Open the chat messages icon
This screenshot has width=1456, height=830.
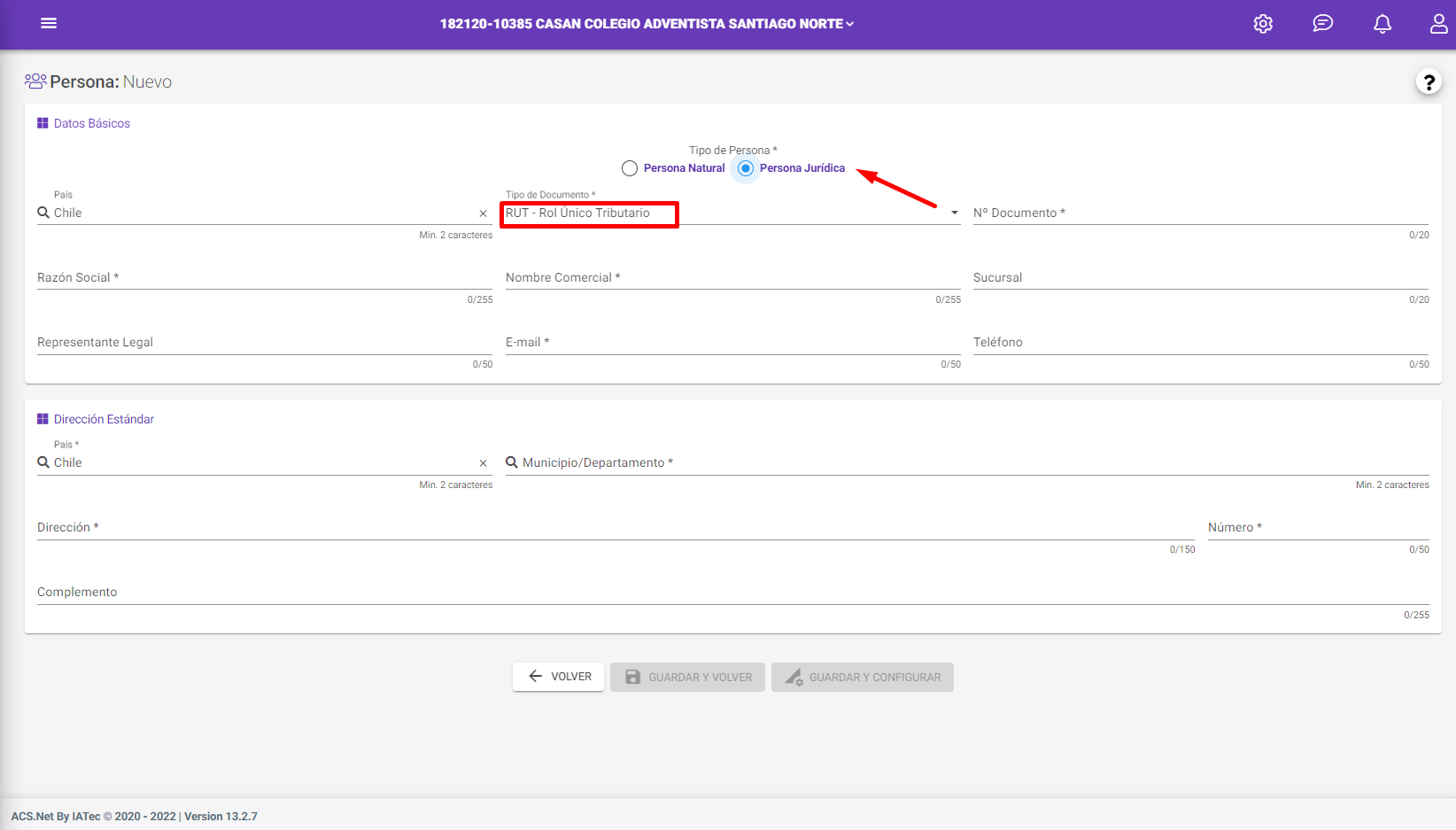(x=1322, y=24)
